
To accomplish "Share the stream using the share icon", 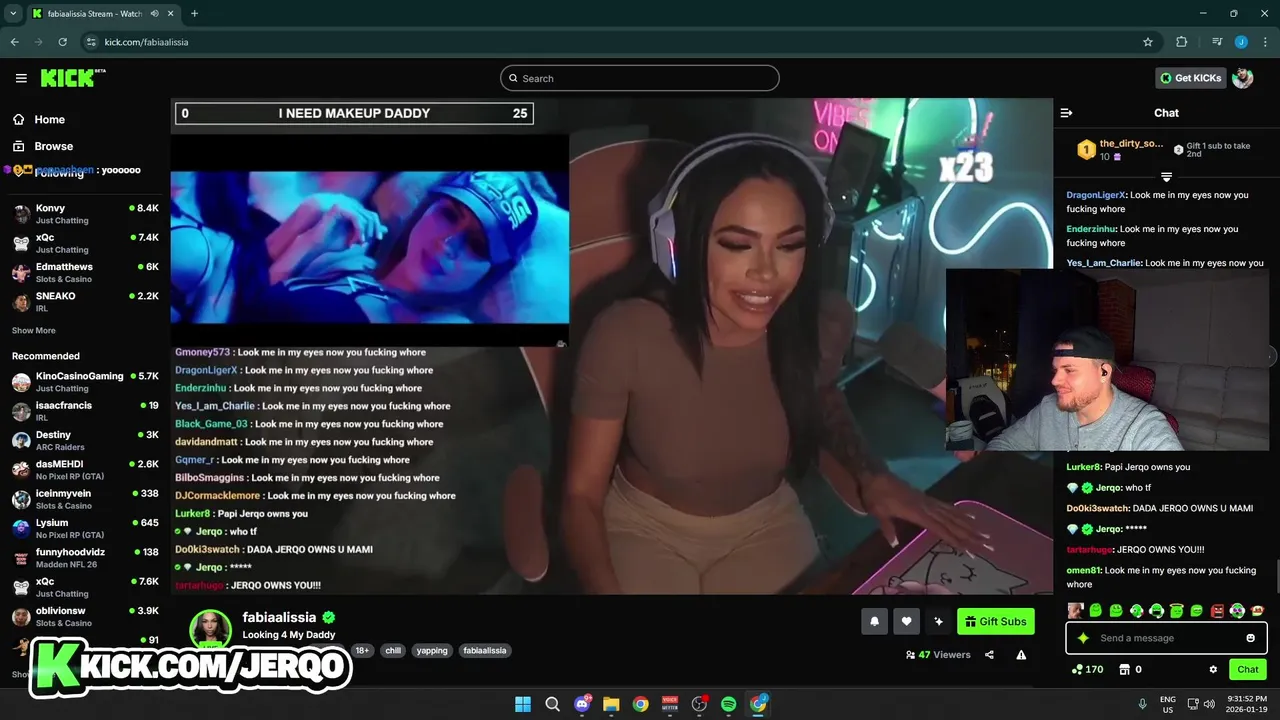I will point(989,655).
